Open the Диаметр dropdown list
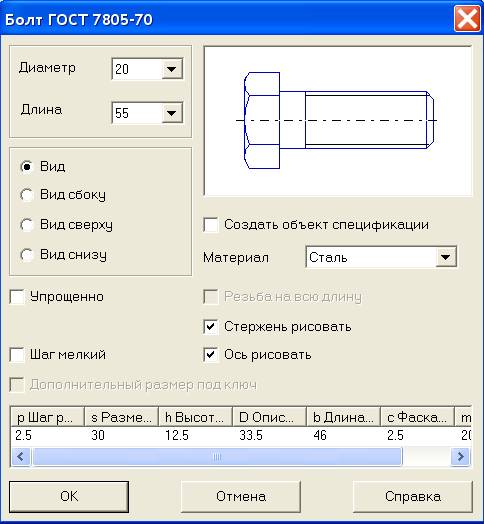 [x=172, y=69]
